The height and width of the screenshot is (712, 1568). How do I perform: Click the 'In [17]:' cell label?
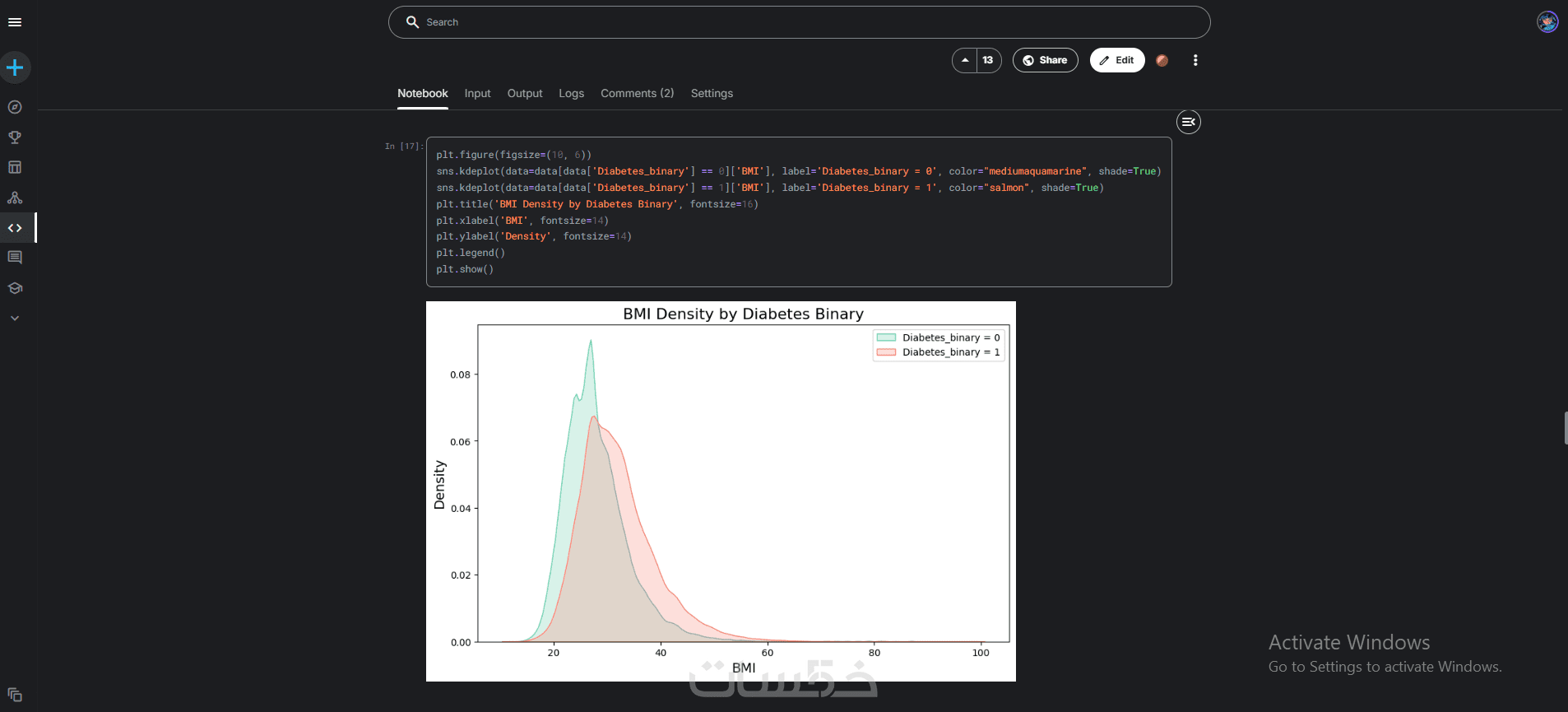[x=404, y=146]
